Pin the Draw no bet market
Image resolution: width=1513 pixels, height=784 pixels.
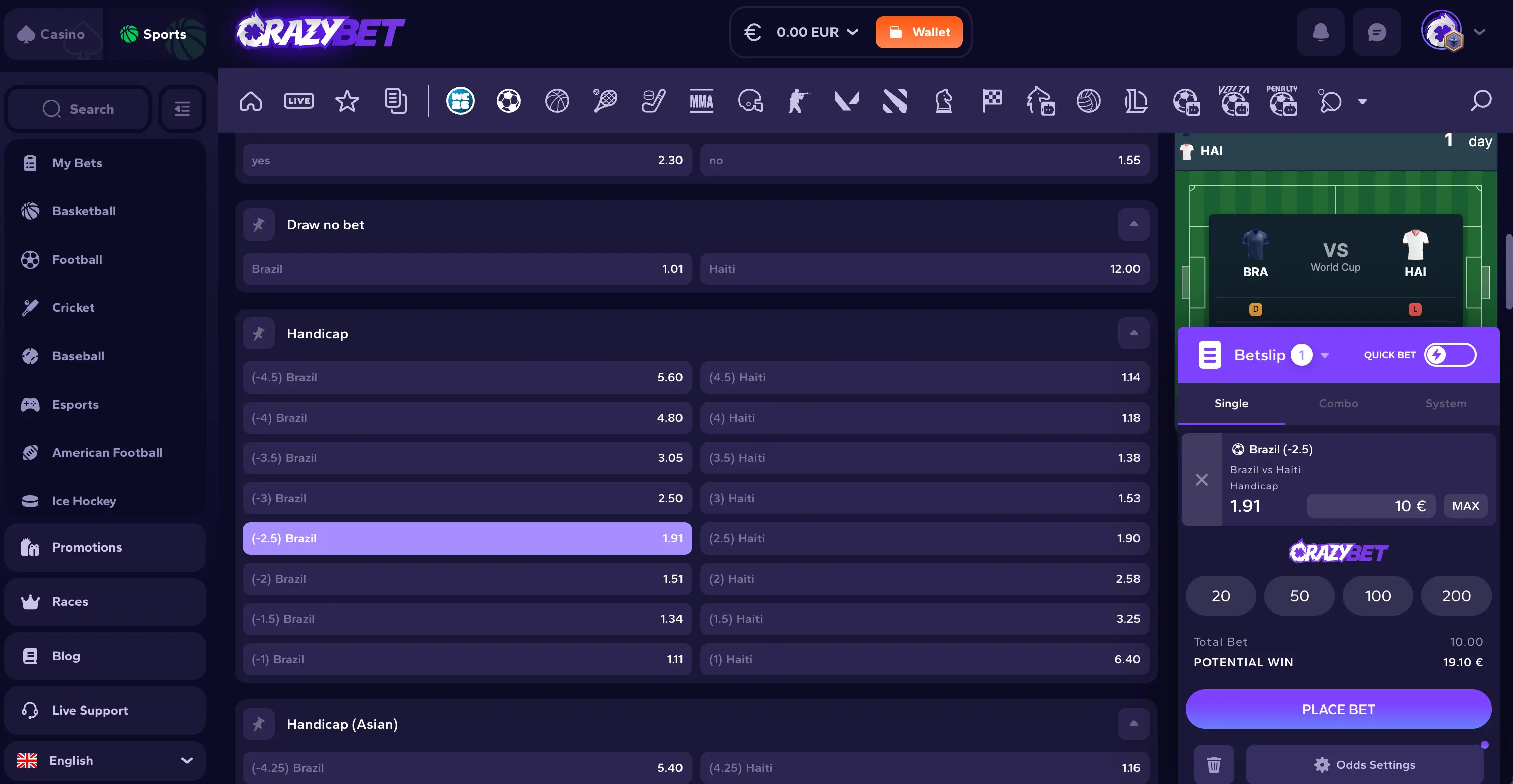click(x=258, y=224)
